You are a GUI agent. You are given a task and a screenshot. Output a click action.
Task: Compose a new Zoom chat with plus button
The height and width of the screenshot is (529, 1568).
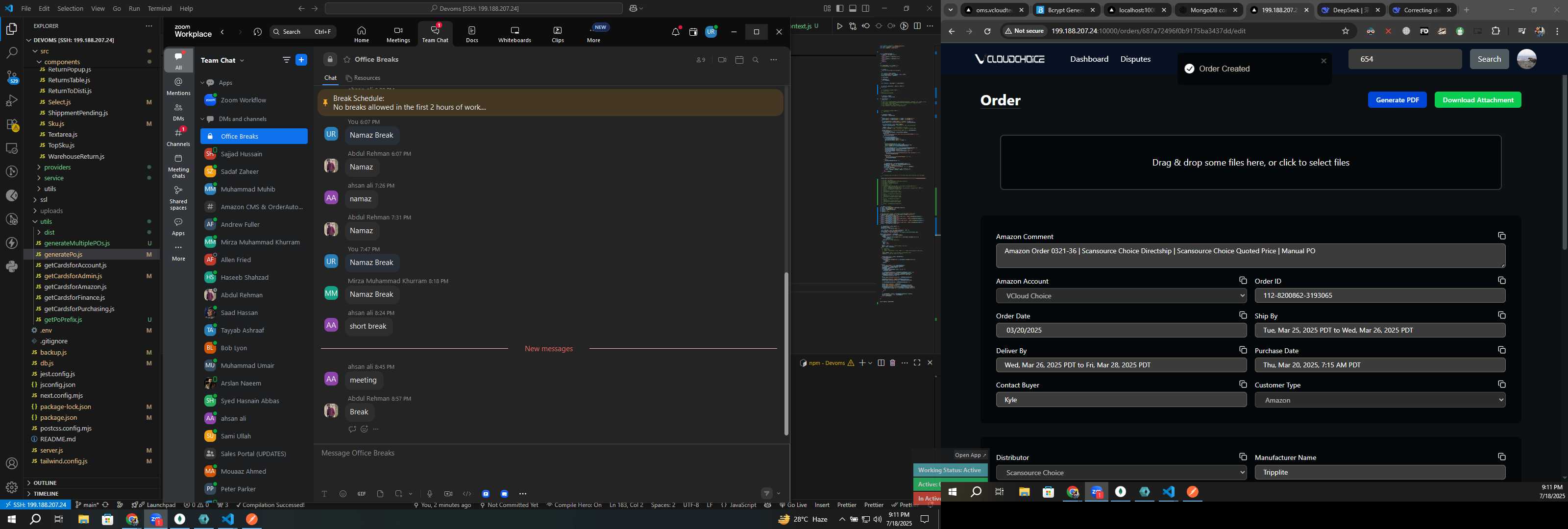pyautogui.click(x=301, y=60)
